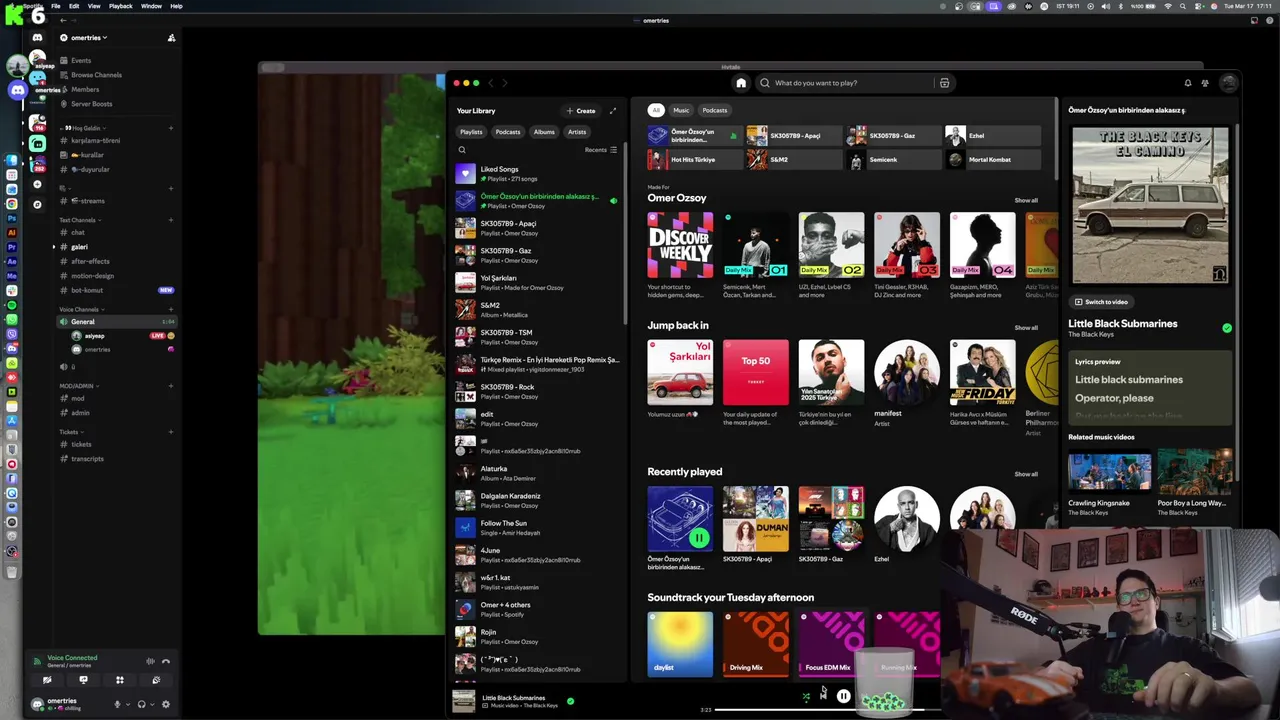
Task: Open Recents sort options in Your Library
Action: click(x=601, y=150)
